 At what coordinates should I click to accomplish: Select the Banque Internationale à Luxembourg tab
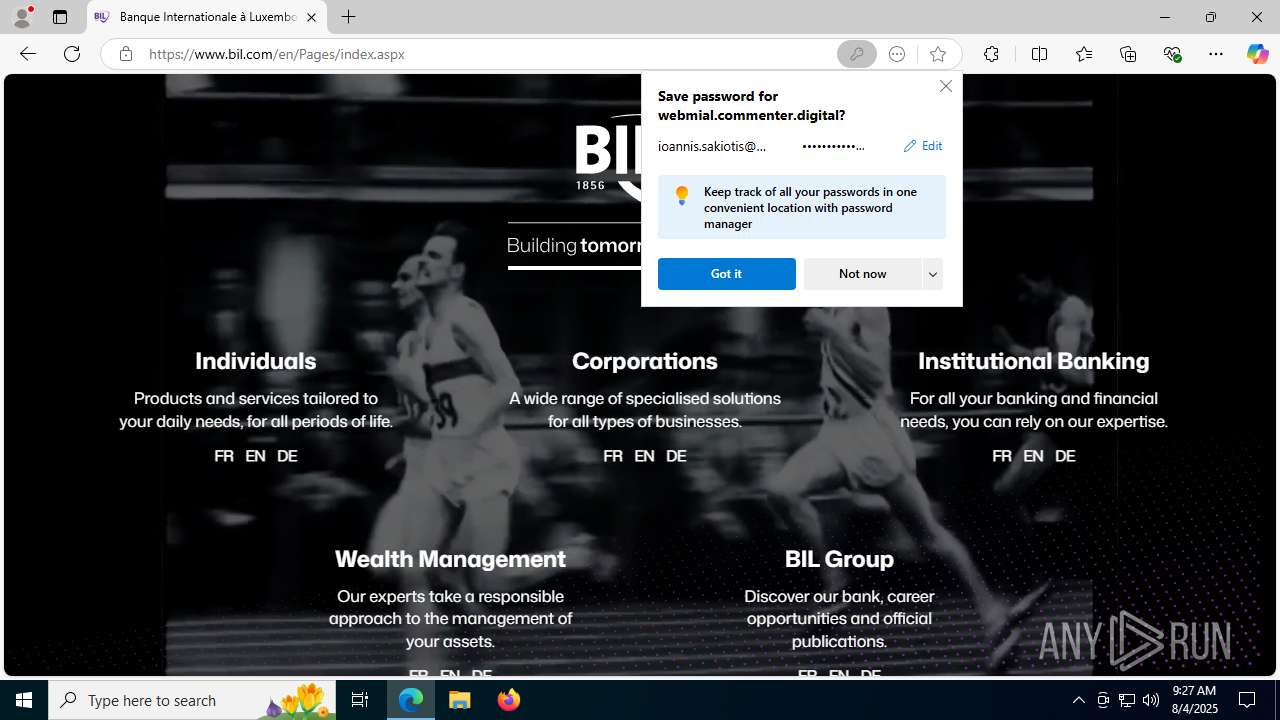207,17
